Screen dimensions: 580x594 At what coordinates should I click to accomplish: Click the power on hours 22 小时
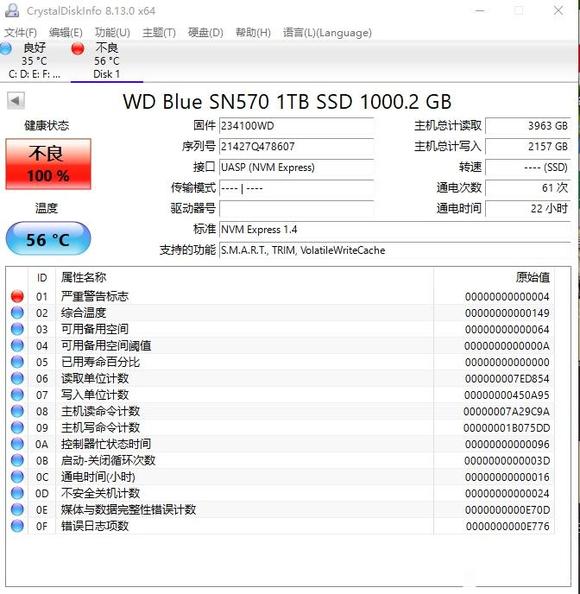[528, 209]
